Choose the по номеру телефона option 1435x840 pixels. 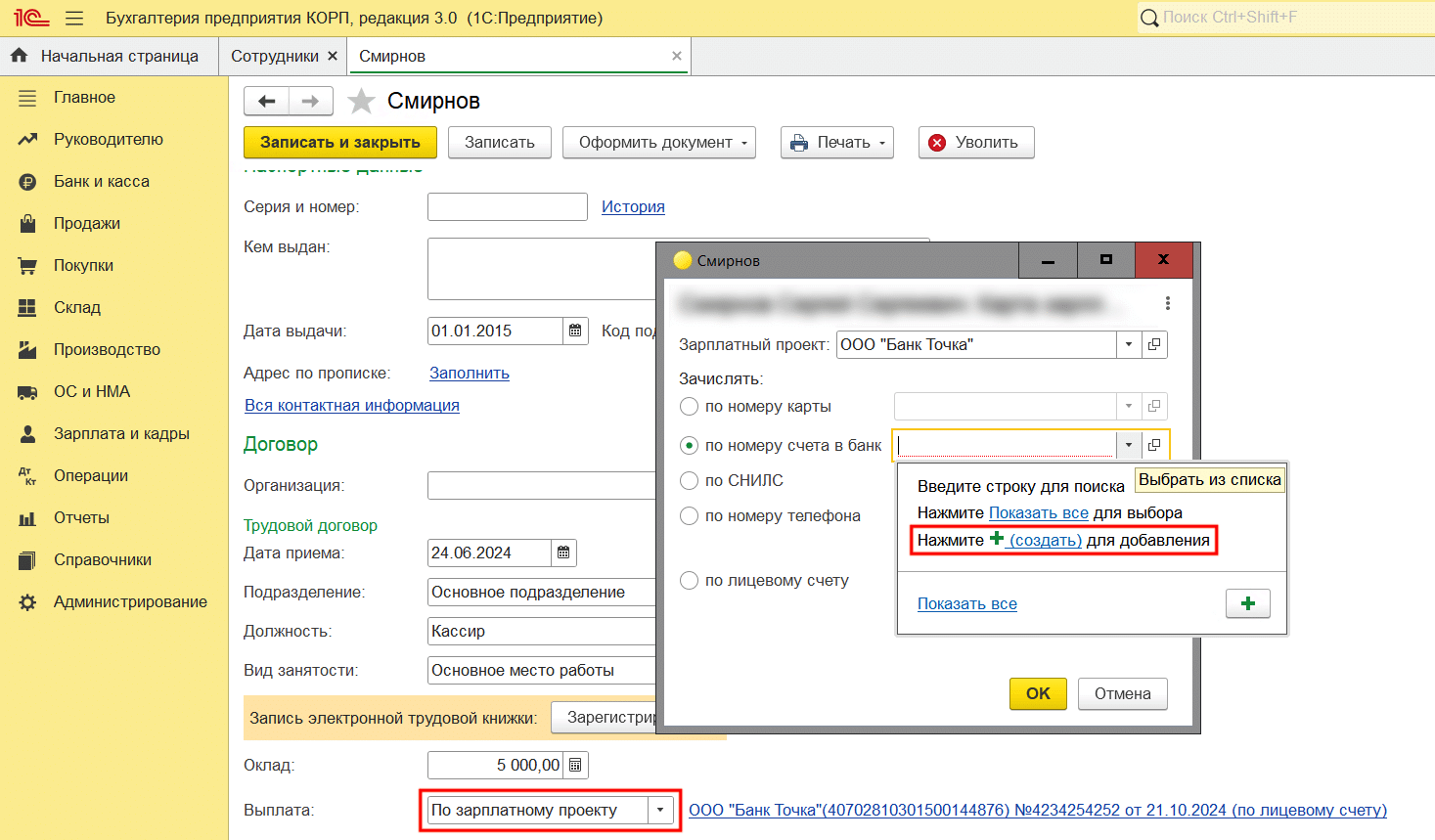point(690,515)
